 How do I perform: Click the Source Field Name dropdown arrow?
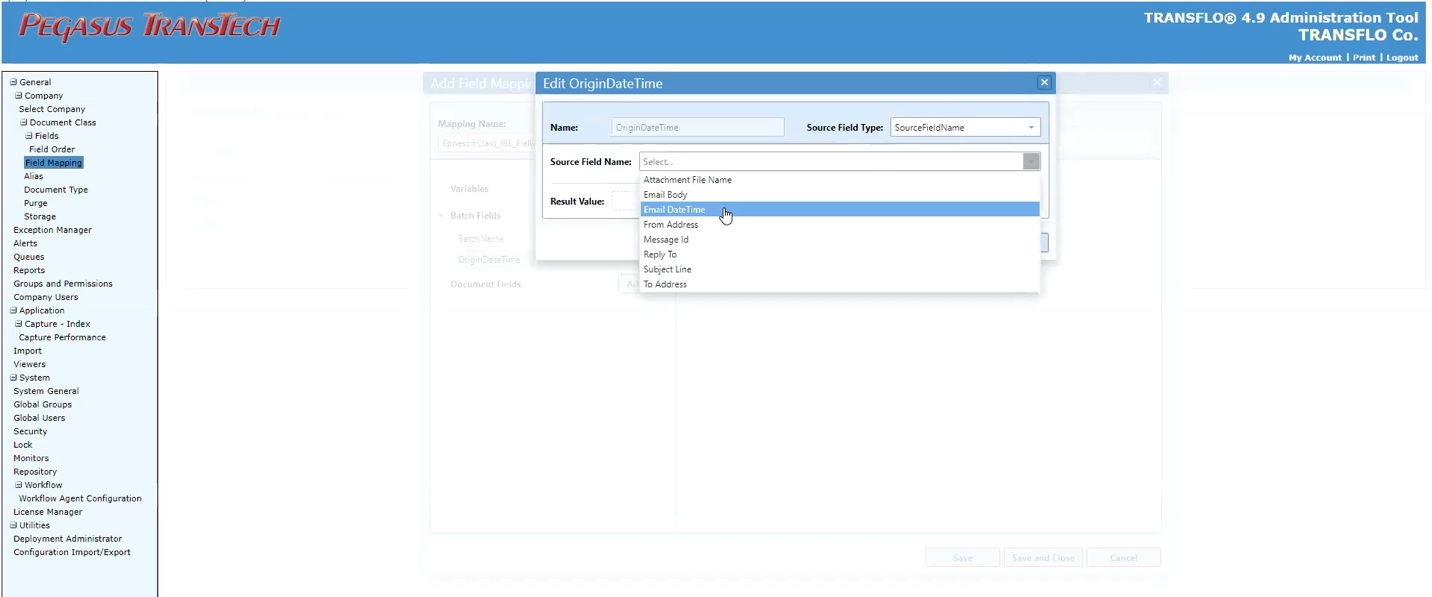(1031, 162)
